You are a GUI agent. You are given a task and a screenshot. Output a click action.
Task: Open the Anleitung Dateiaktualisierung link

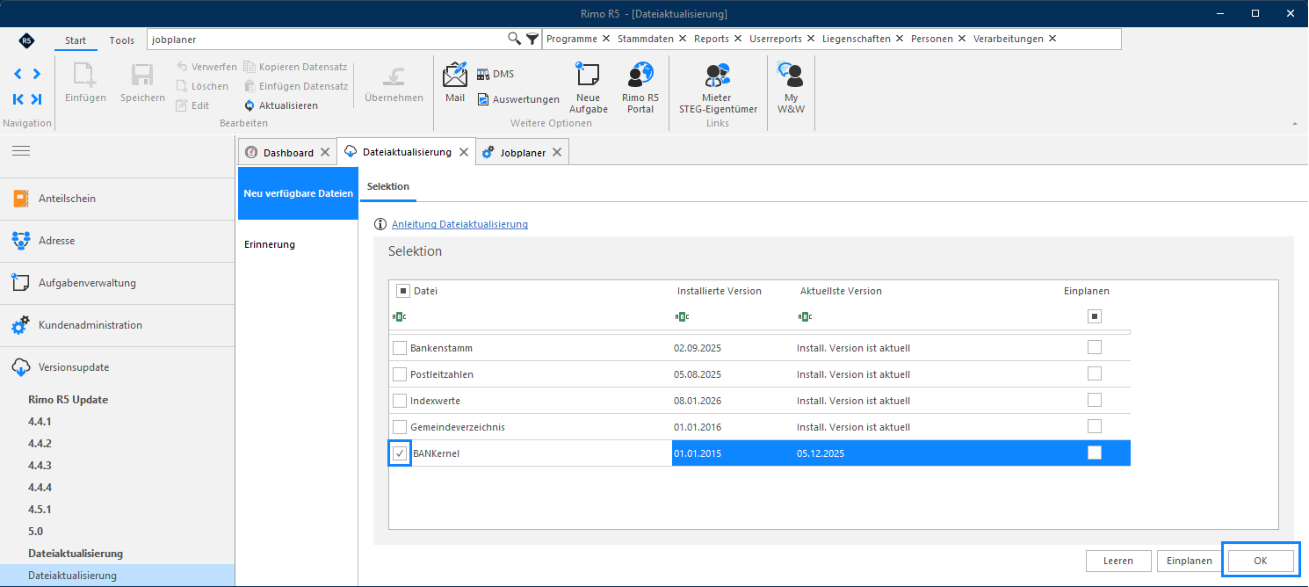click(x=460, y=224)
